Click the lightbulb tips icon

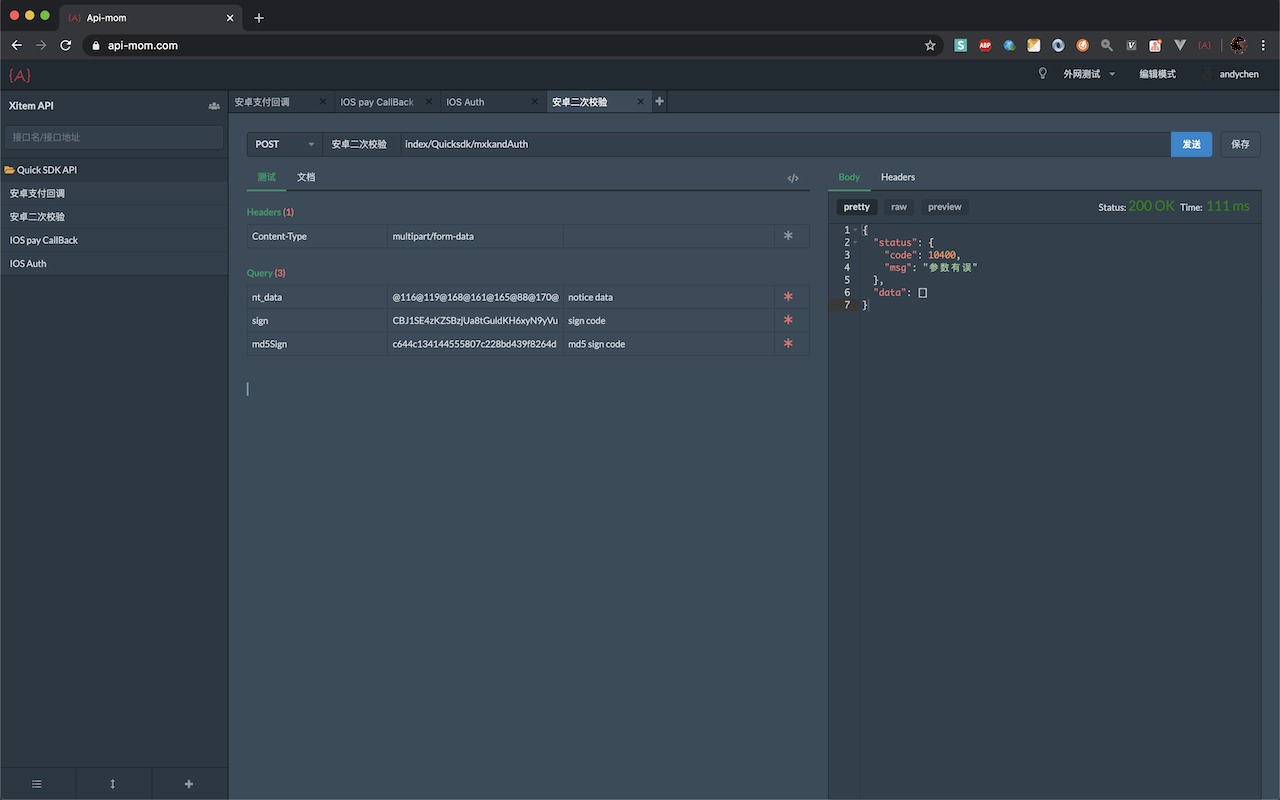1042,74
